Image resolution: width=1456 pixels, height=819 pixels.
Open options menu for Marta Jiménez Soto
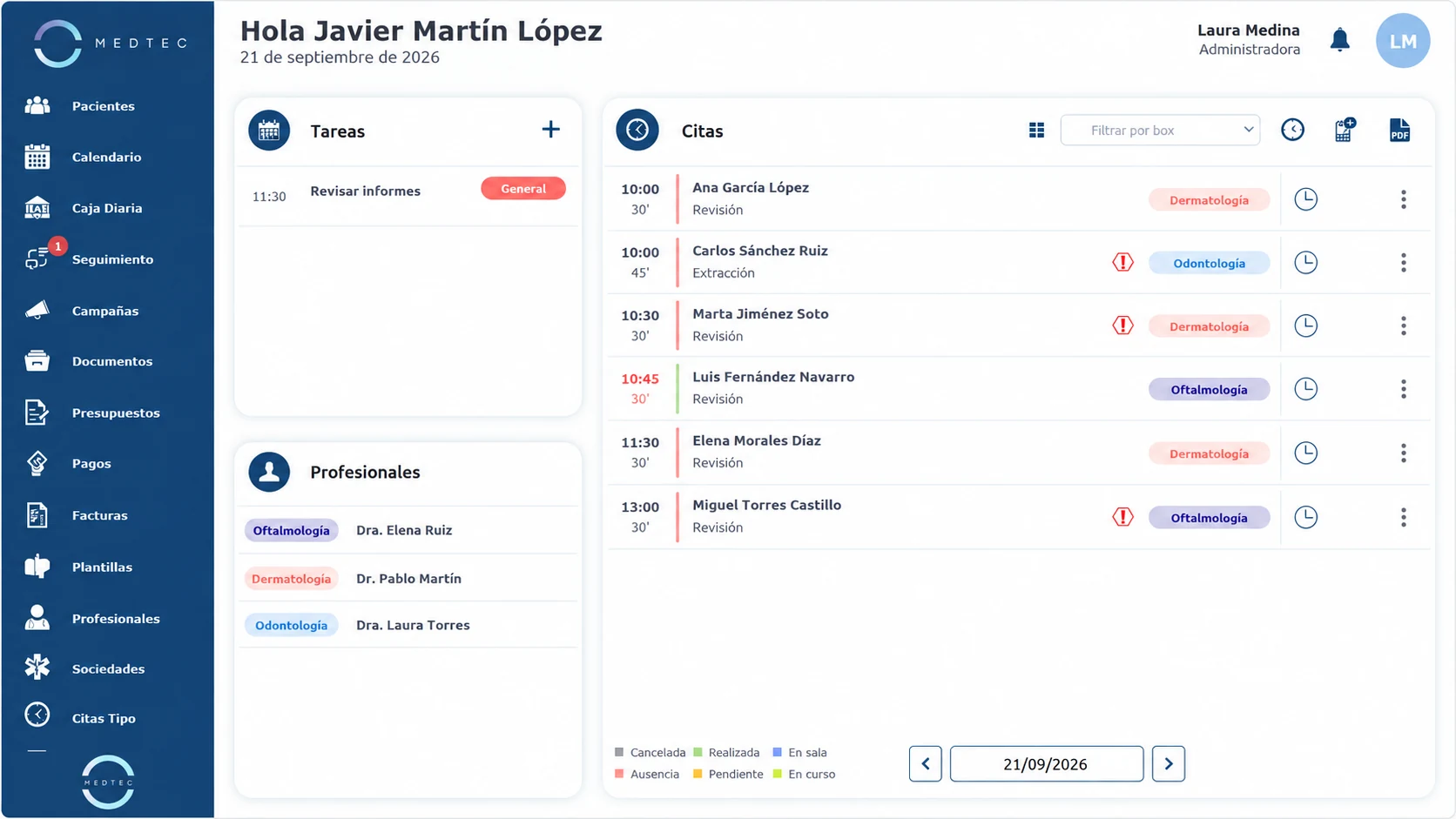click(1403, 326)
